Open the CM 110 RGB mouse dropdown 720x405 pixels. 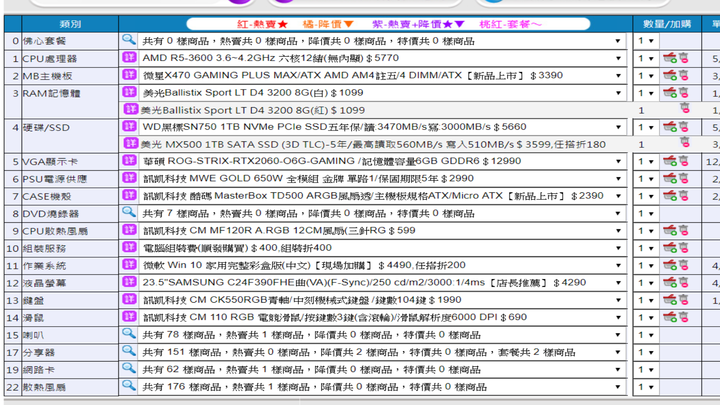tap(382, 317)
